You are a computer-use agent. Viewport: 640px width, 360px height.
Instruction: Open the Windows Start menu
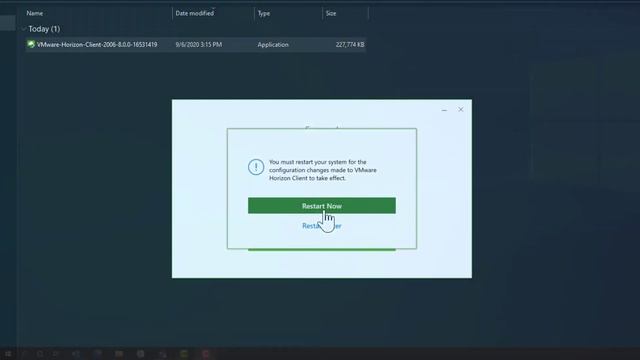8,354
